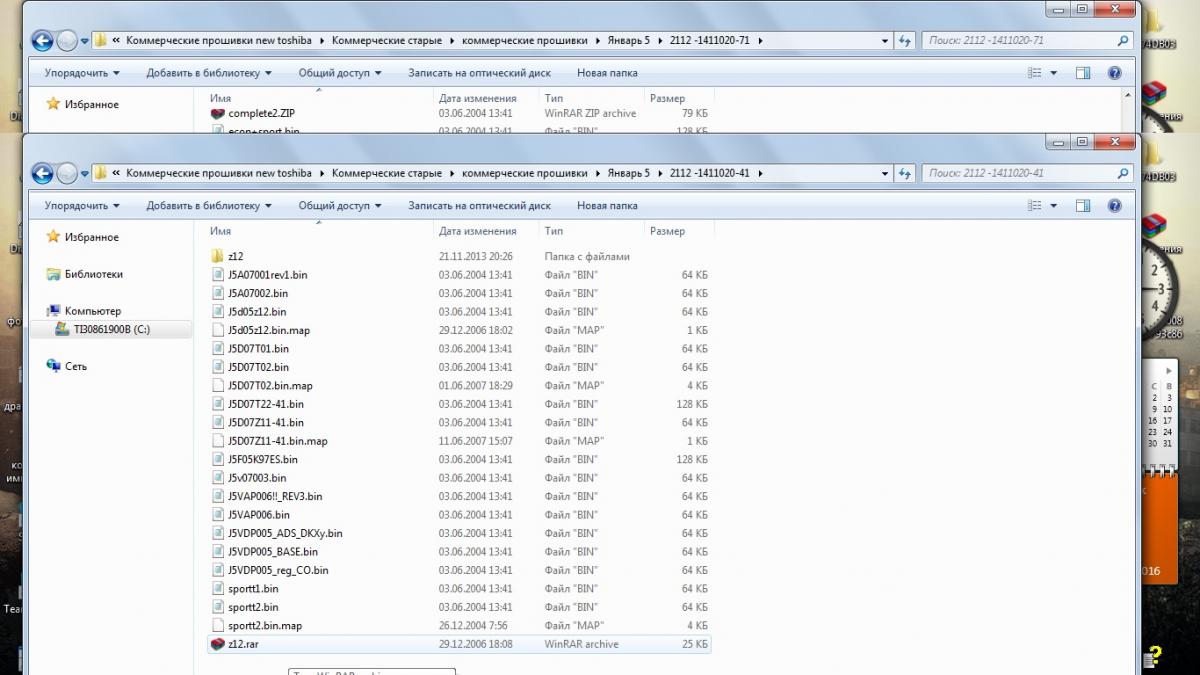
Task: Toggle preview pane in the 2112-1411020-71 window
Action: pos(1083,73)
